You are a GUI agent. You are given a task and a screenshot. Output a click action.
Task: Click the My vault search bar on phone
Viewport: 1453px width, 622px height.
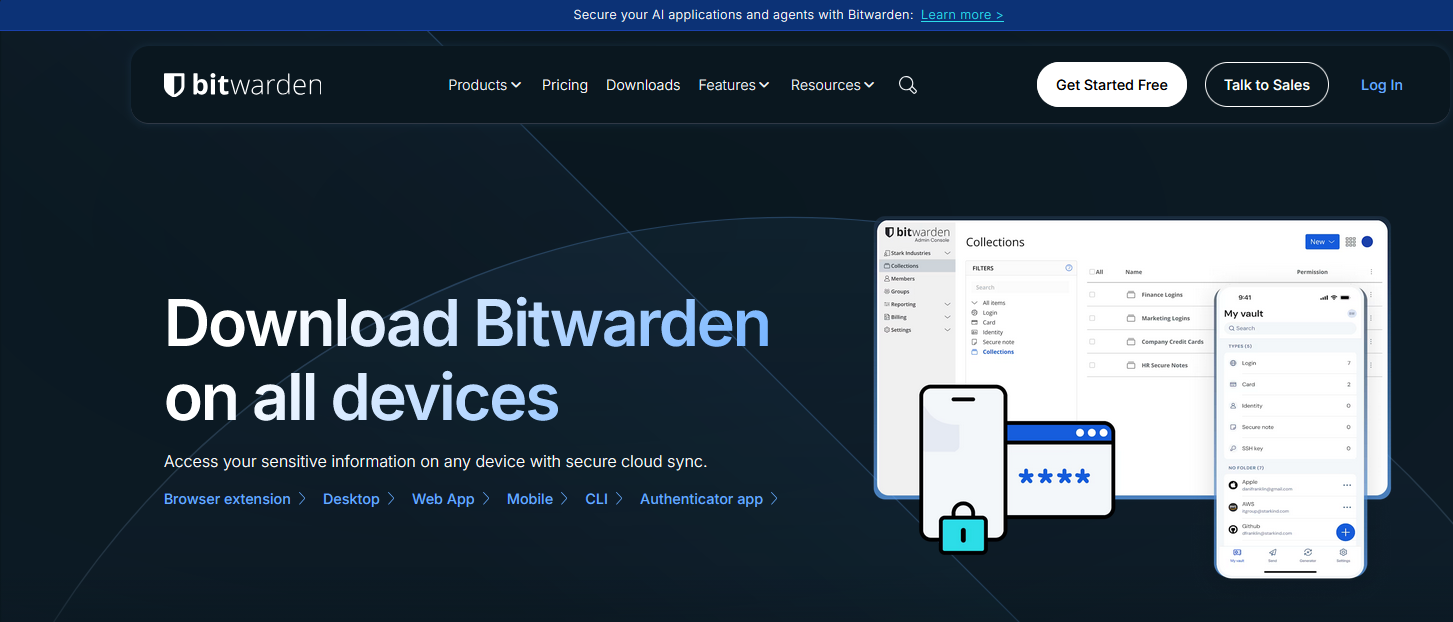tap(1290, 328)
